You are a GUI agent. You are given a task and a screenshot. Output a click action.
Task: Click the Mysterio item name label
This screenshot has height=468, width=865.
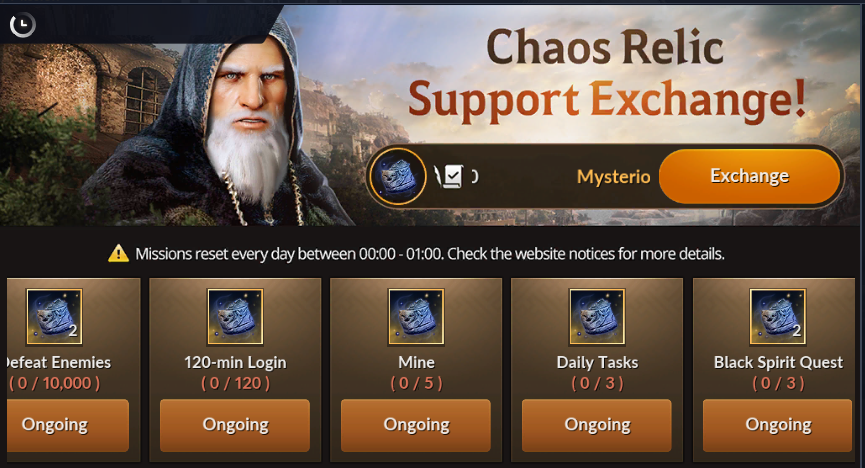pos(613,177)
